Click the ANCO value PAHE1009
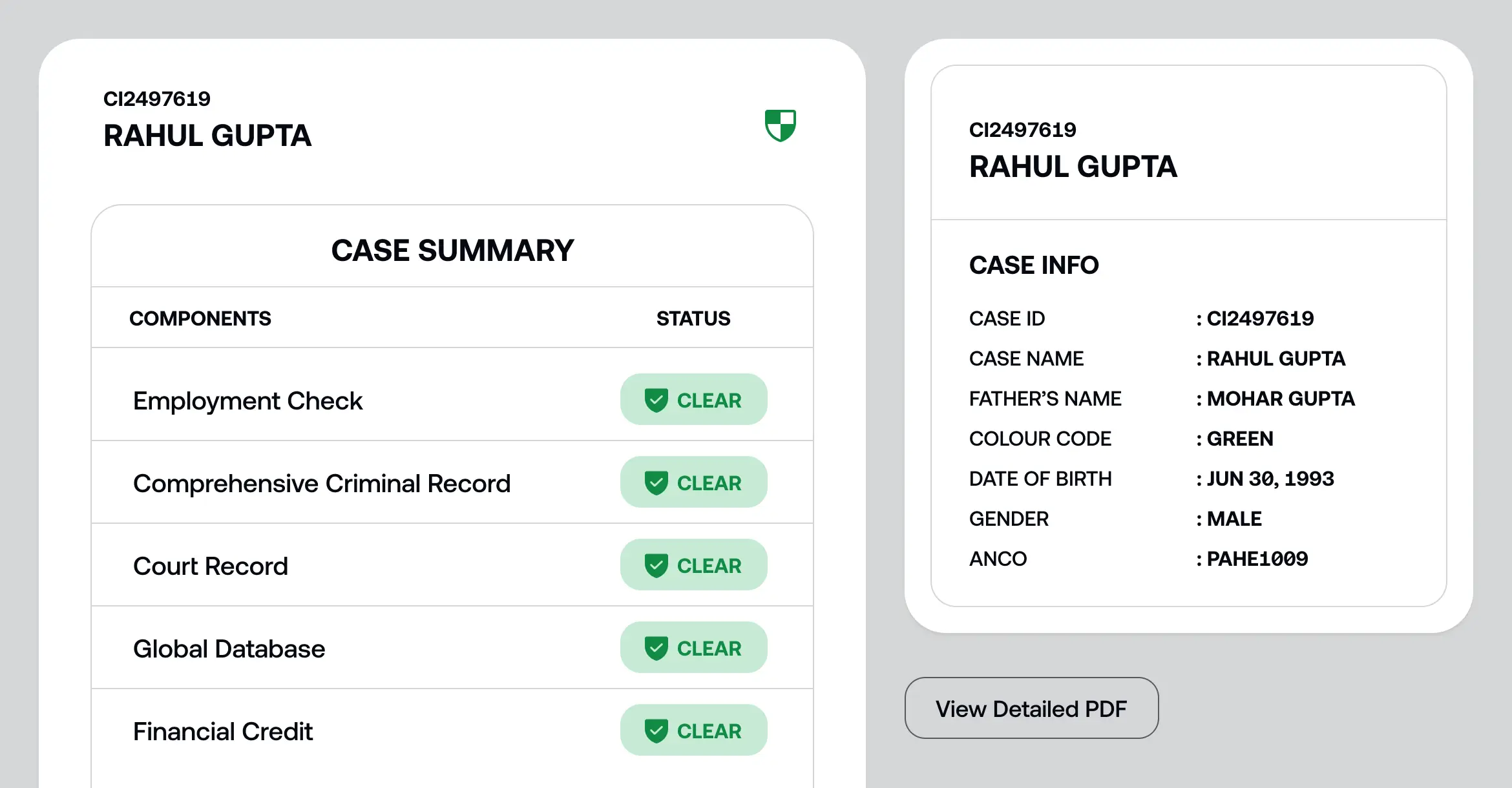The height and width of the screenshot is (788, 1512). pos(1257,559)
